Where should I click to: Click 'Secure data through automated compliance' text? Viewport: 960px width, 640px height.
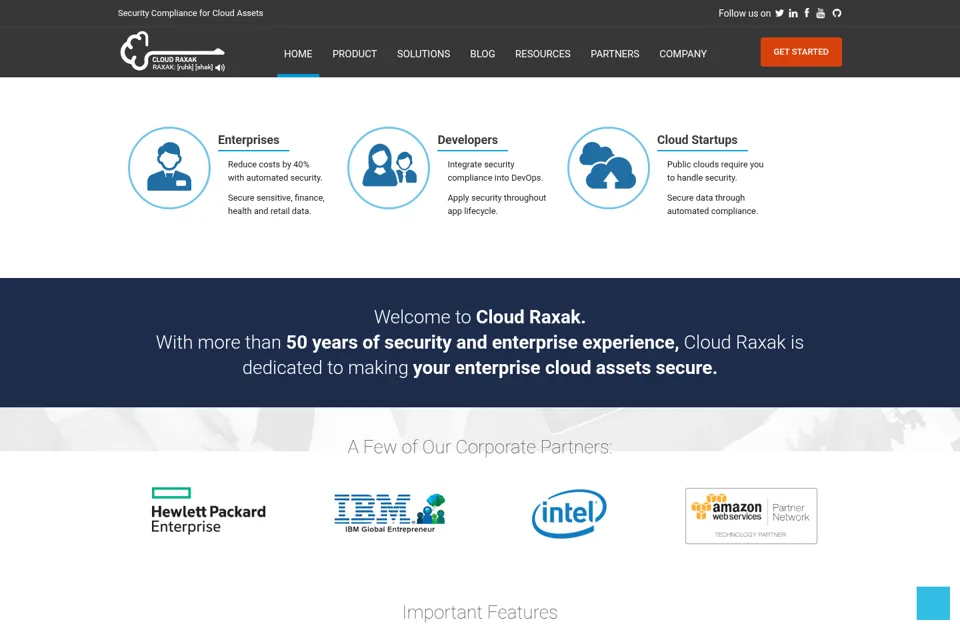(x=713, y=204)
